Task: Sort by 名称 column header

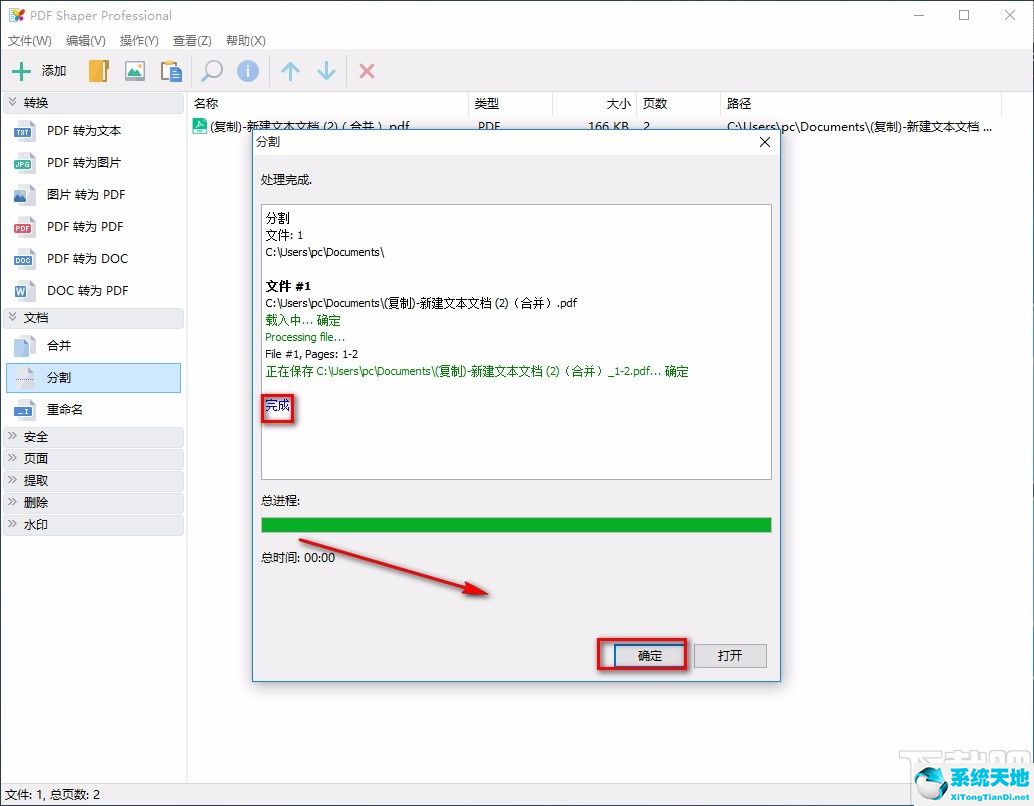Action: 330,104
